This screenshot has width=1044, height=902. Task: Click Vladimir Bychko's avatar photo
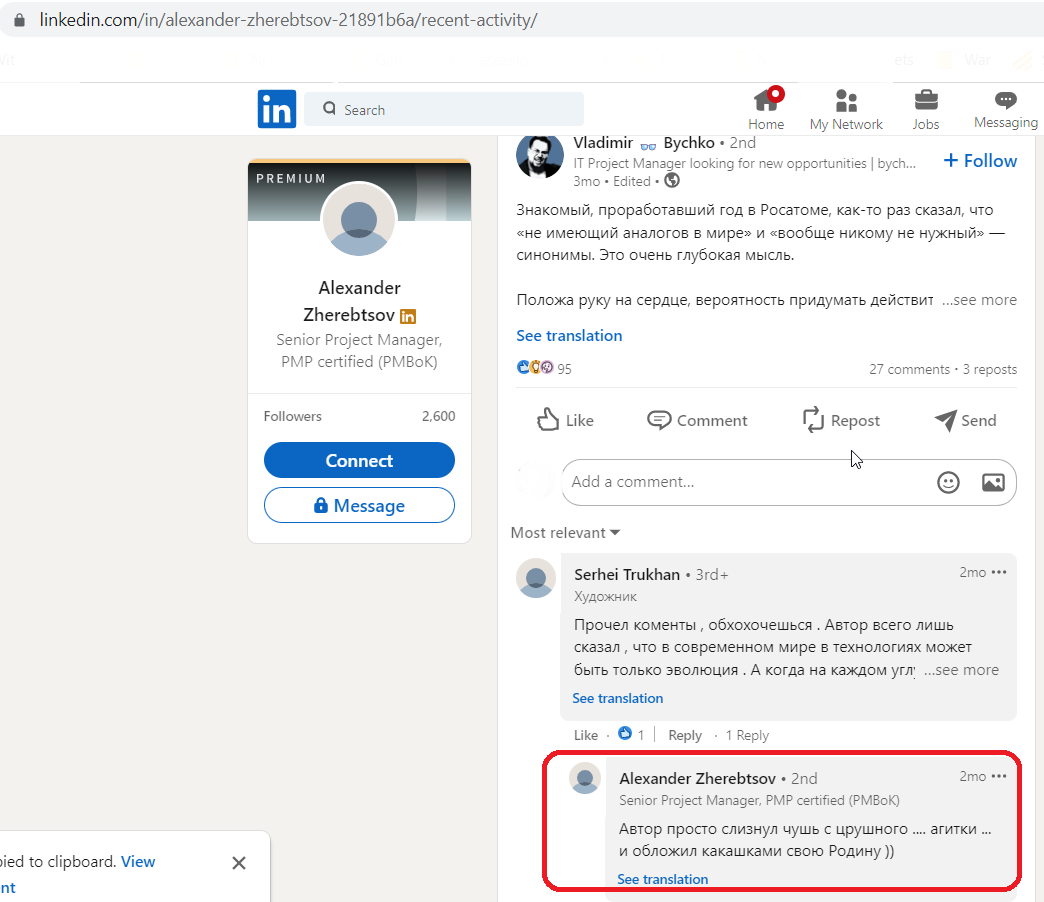[540, 157]
